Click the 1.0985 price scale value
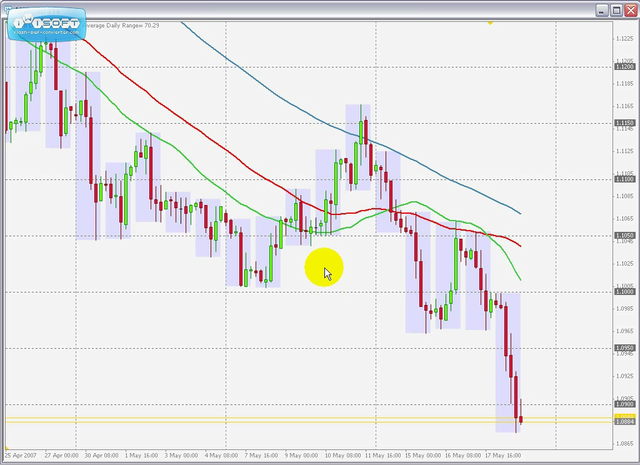 click(x=624, y=309)
